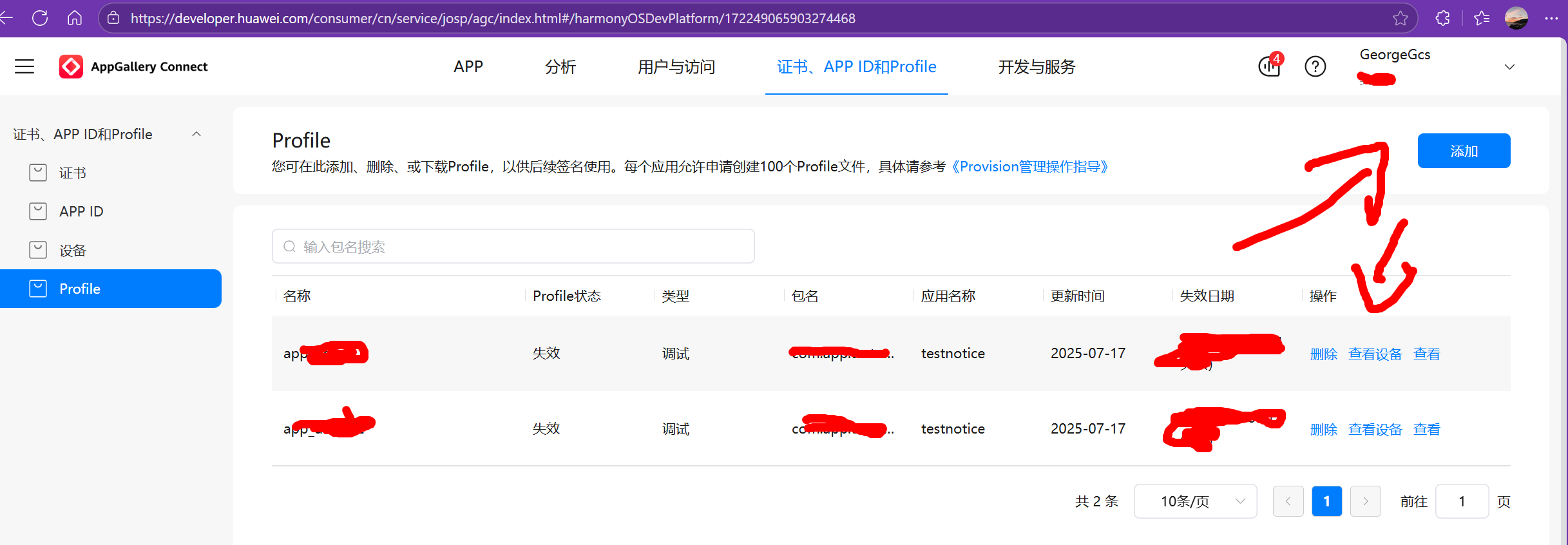Viewport: 1568px width, 545px height.
Task: Open the 10条/页 page size dropdown
Action: click(x=1195, y=501)
